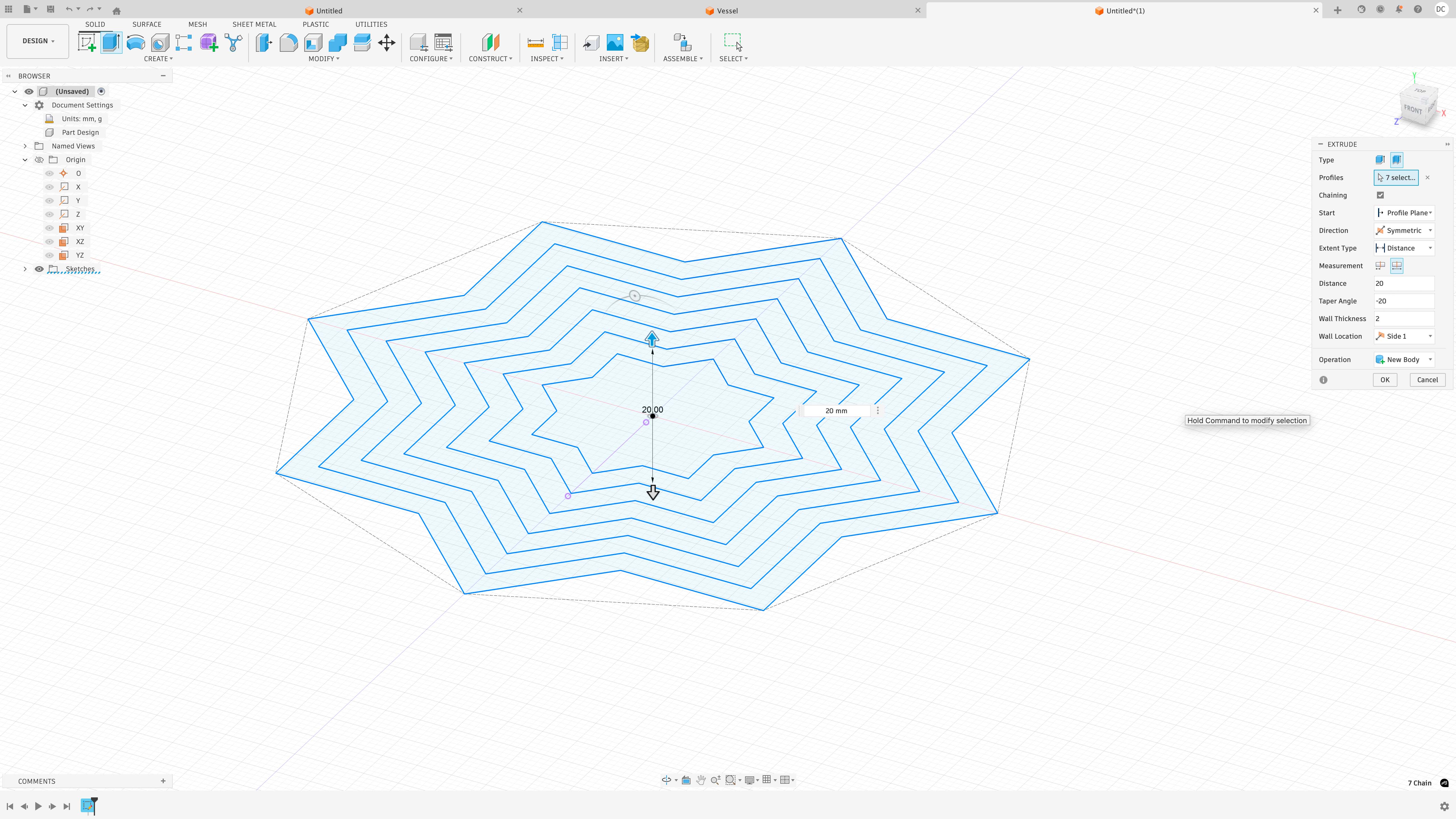Screen dimensions: 1456x819
Task: Switch to the SHEET METAL tab
Action: pyautogui.click(x=254, y=24)
